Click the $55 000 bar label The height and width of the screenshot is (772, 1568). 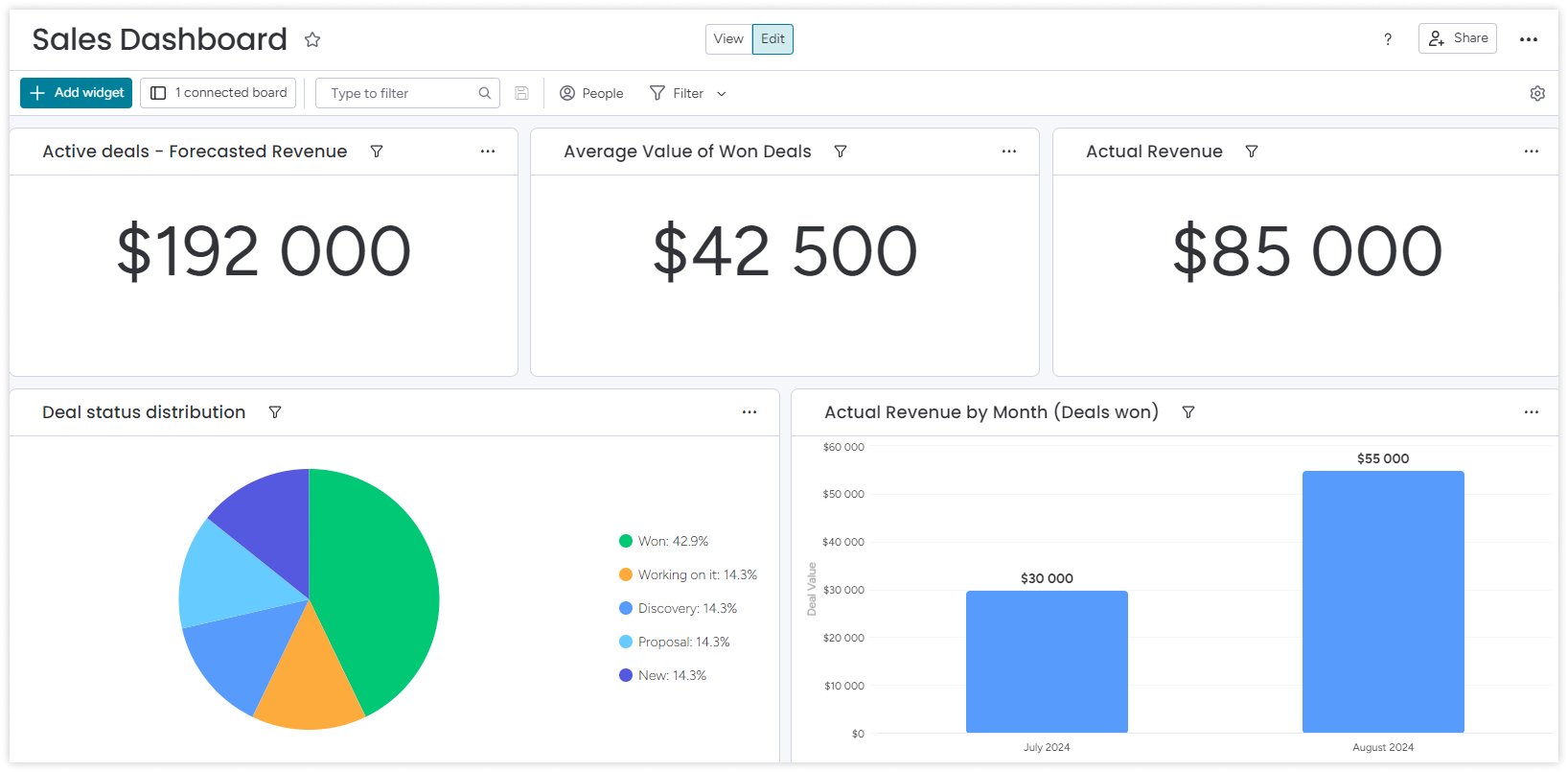point(1383,458)
